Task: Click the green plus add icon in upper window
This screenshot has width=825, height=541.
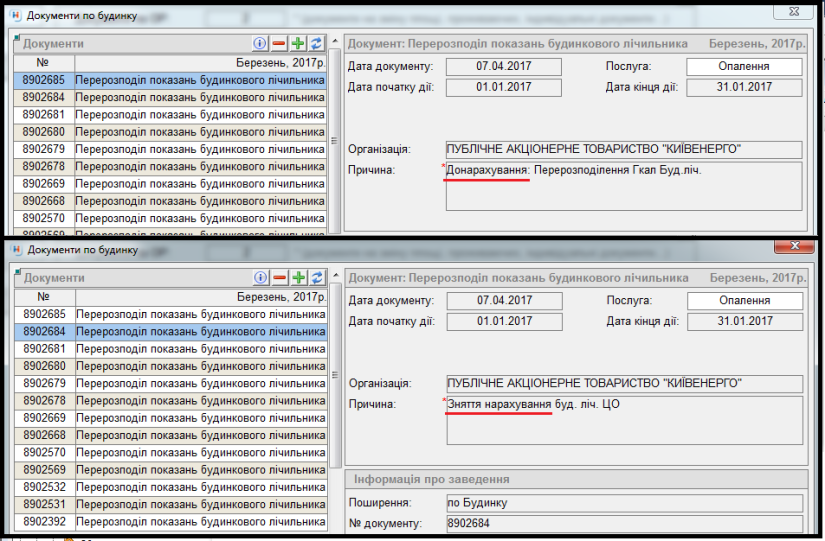Action: 298,43
